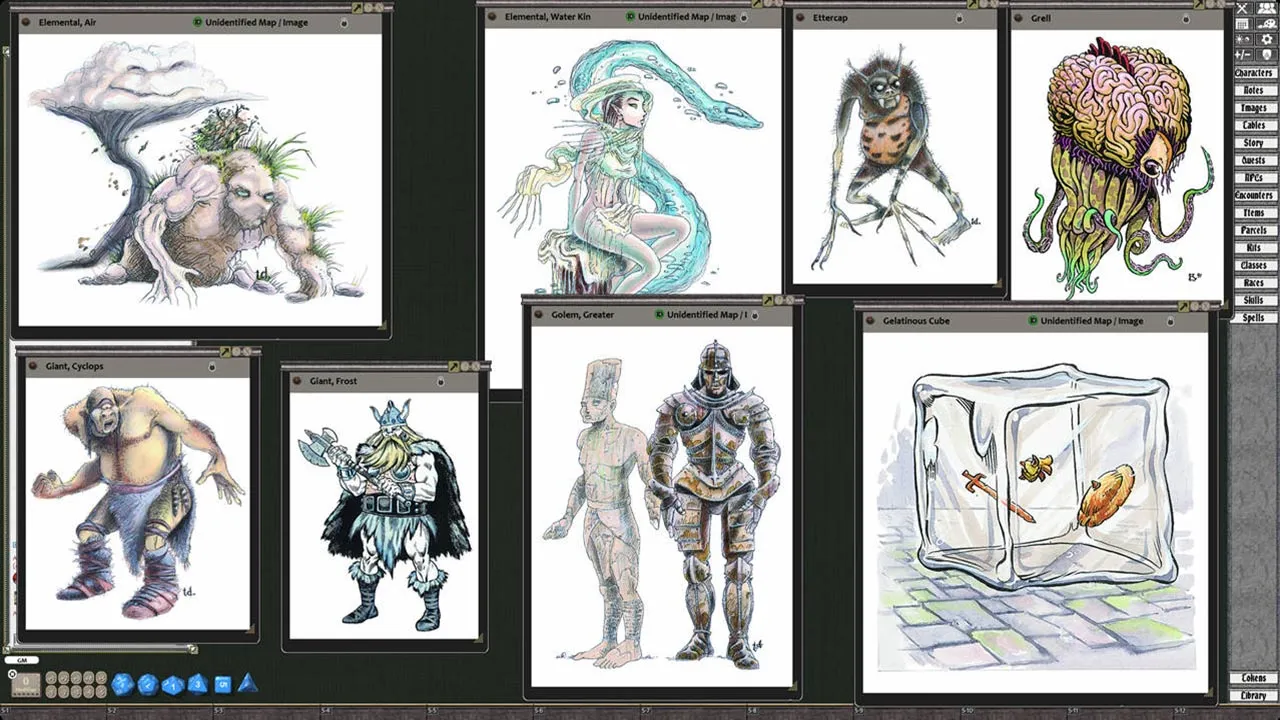Click the link icon left of 'Gelatinous Cube'
Viewport: 1280px width, 720px height.
coord(872,321)
